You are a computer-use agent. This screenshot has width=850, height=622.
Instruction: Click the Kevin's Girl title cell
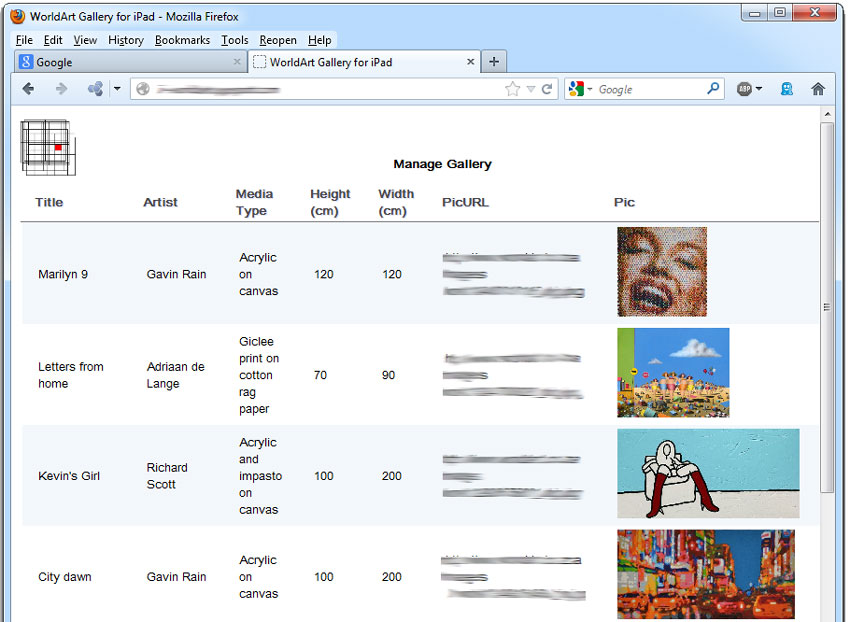(69, 476)
